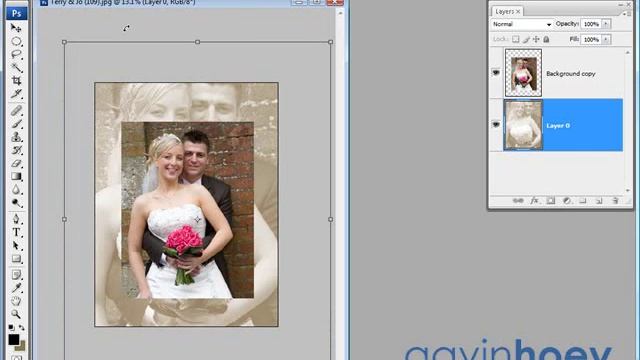Viewport: 640px width, 360px height.
Task: Select the Zoom tool
Action: click(16, 314)
